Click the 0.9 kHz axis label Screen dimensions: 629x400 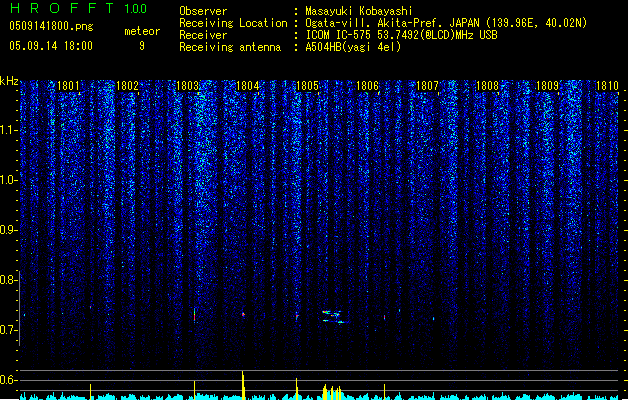point(8,230)
